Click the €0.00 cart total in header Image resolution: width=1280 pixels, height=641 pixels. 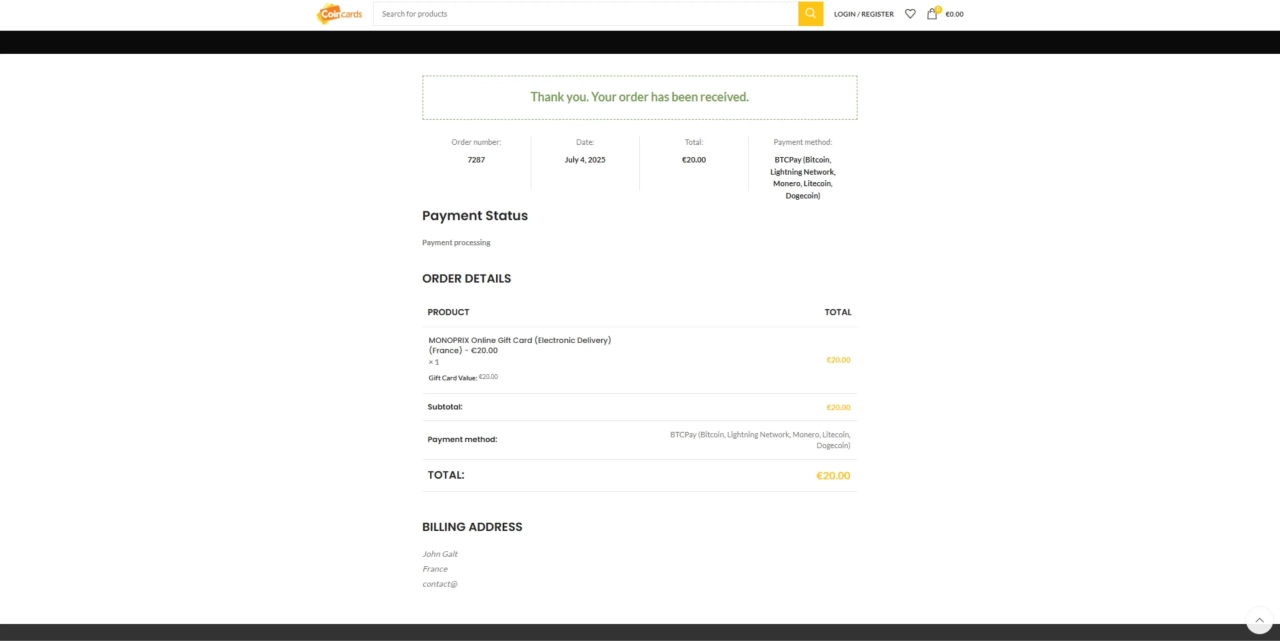[x=954, y=14]
